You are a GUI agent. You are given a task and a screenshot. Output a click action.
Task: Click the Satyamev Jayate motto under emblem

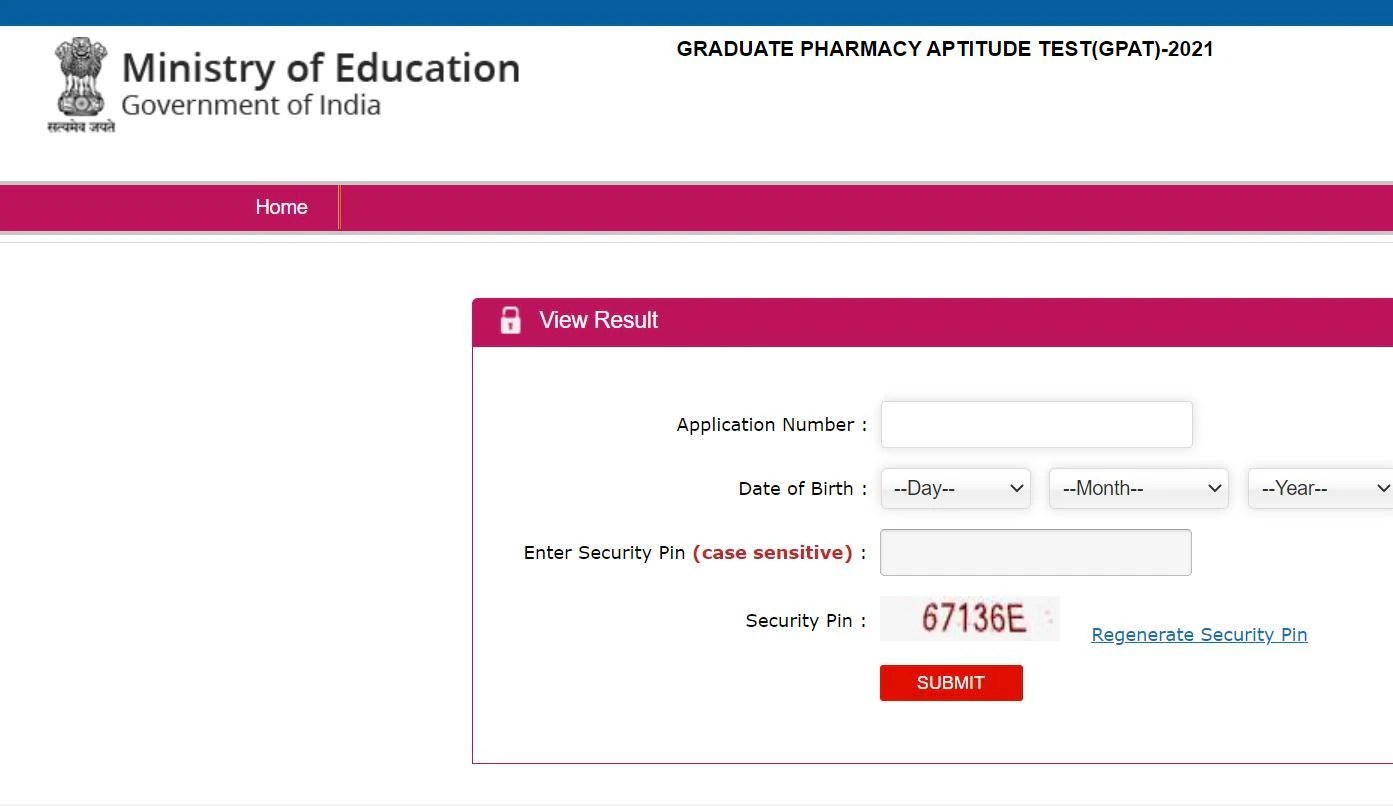[x=81, y=127]
